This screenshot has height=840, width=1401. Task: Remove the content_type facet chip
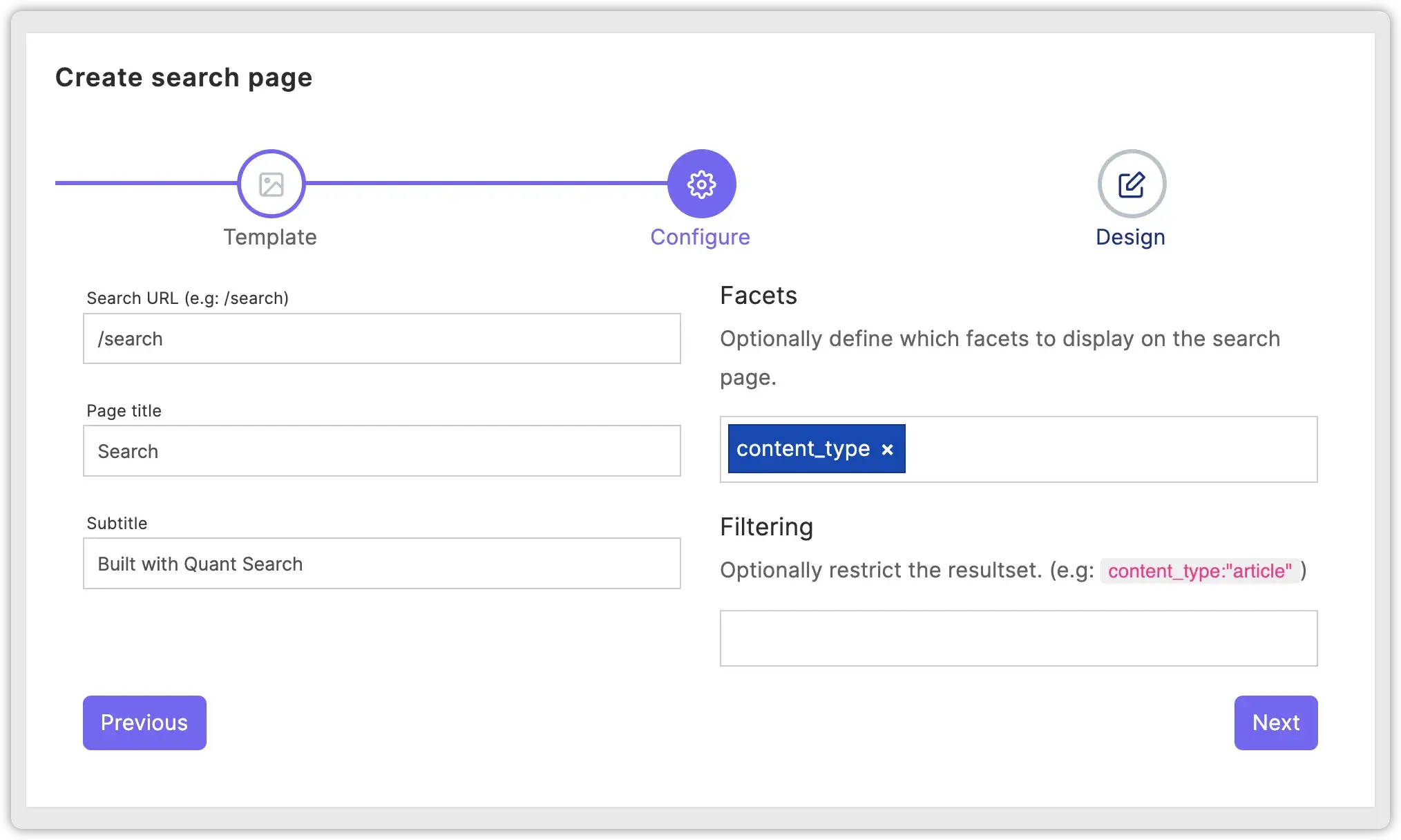[887, 449]
